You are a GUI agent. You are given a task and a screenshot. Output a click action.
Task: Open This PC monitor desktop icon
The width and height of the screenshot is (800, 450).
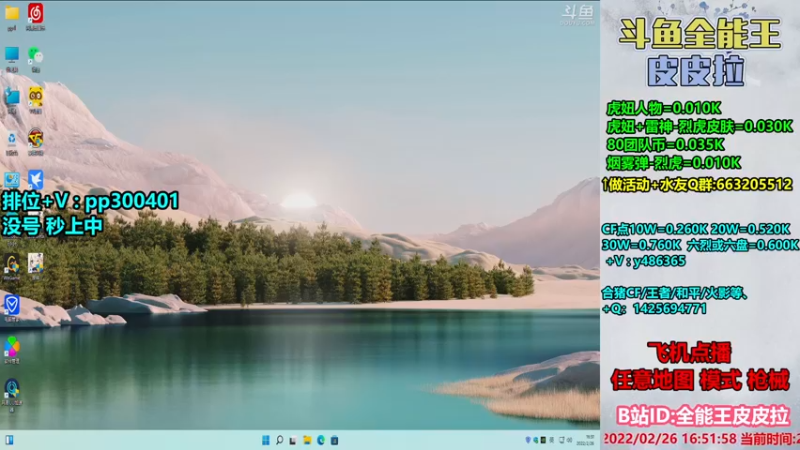pyautogui.click(x=12, y=54)
